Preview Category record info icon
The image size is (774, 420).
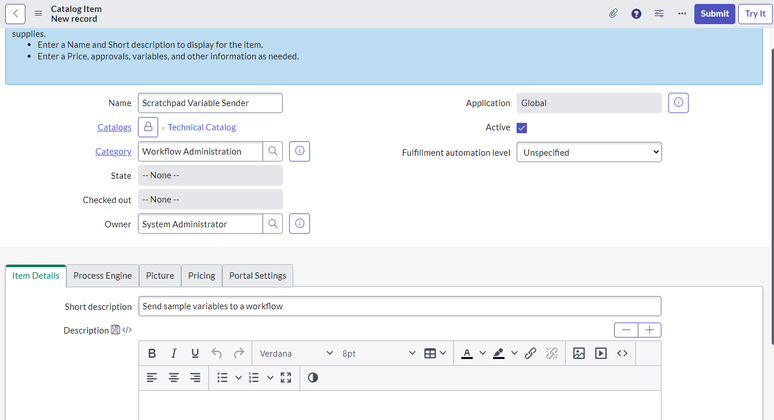click(299, 151)
